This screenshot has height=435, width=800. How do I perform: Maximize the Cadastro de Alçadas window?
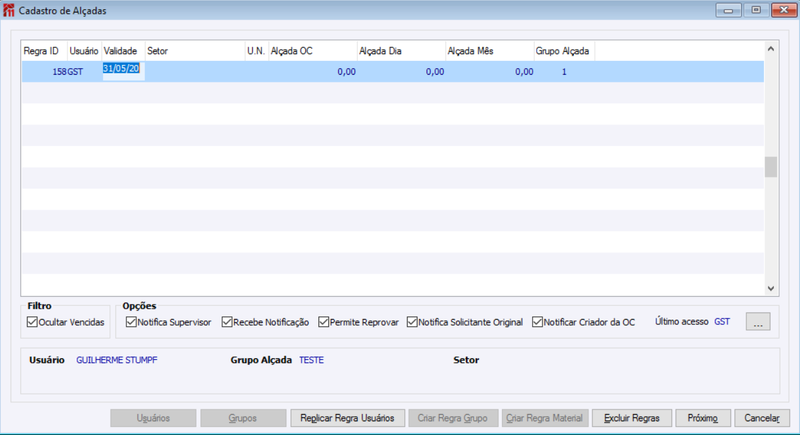[756, 10]
